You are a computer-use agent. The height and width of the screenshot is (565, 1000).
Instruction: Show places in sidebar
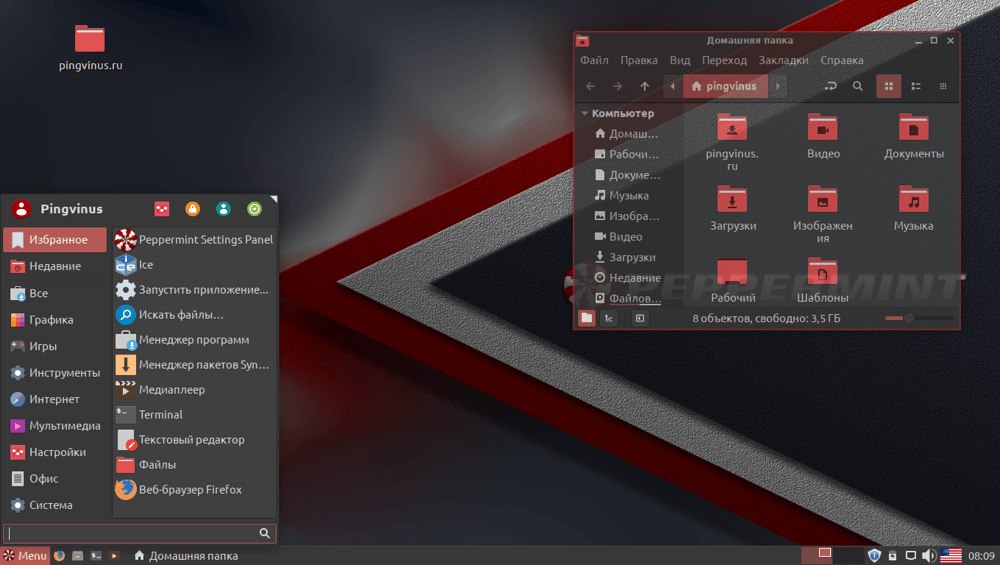click(587, 318)
